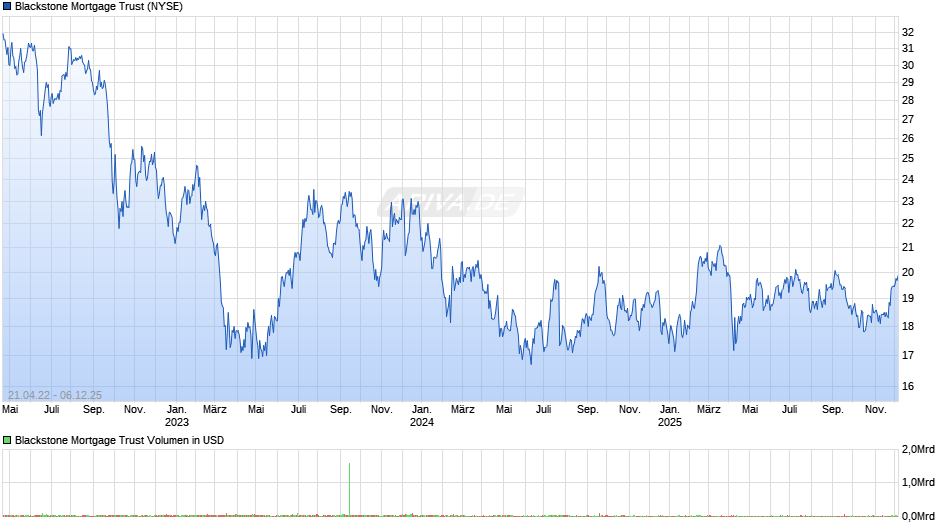Click the first 'Mai' label on time axis
The height and width of the screenshot is (526, 940).
[x=10, y=410]
